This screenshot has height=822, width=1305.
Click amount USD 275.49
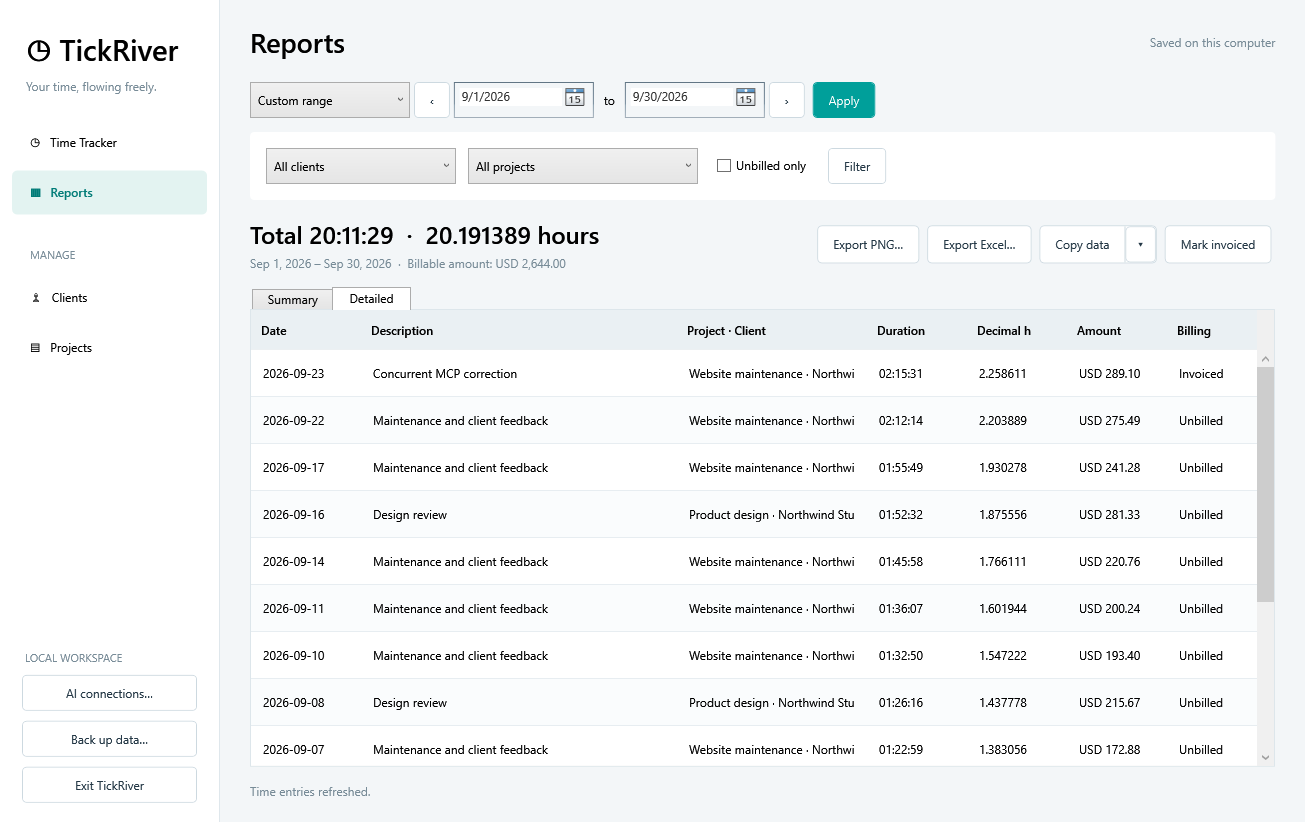1110,421
